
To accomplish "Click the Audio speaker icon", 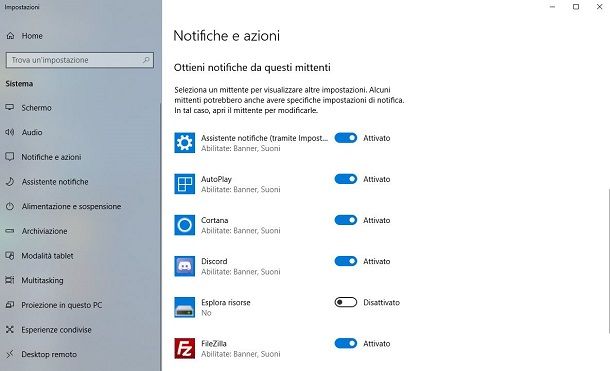I will 10,132.
